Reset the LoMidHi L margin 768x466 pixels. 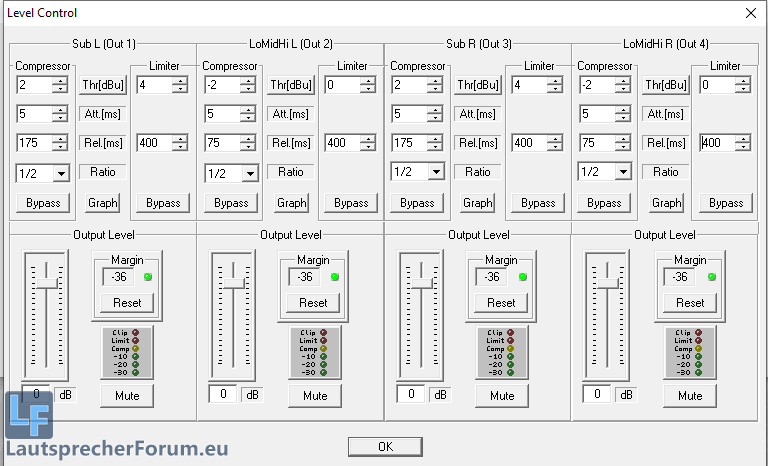tap(313, 302)
